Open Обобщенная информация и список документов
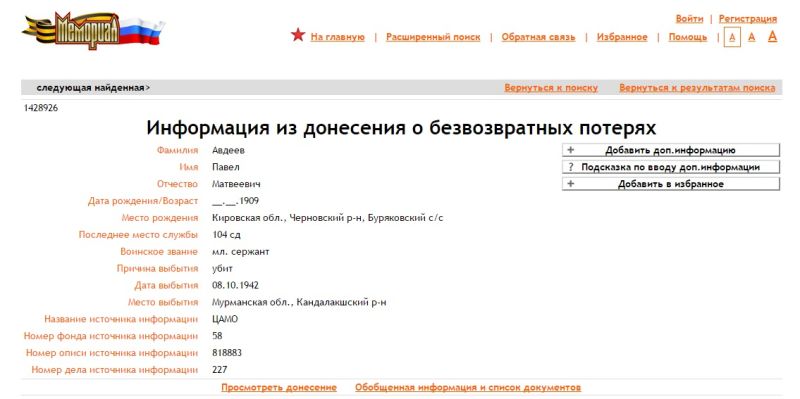The height and width of the screenshot is (399, 800). 468,387
